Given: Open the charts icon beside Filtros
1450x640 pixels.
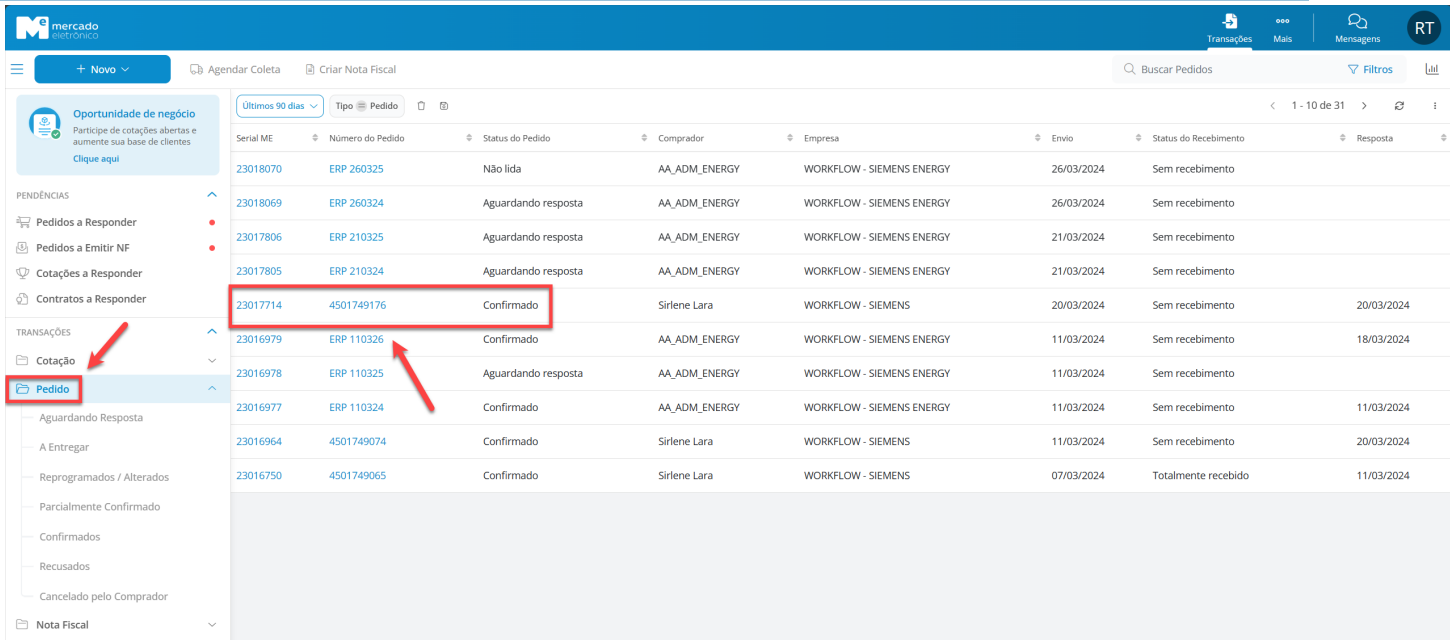Looking at the screenshot, I should 1432,69.
